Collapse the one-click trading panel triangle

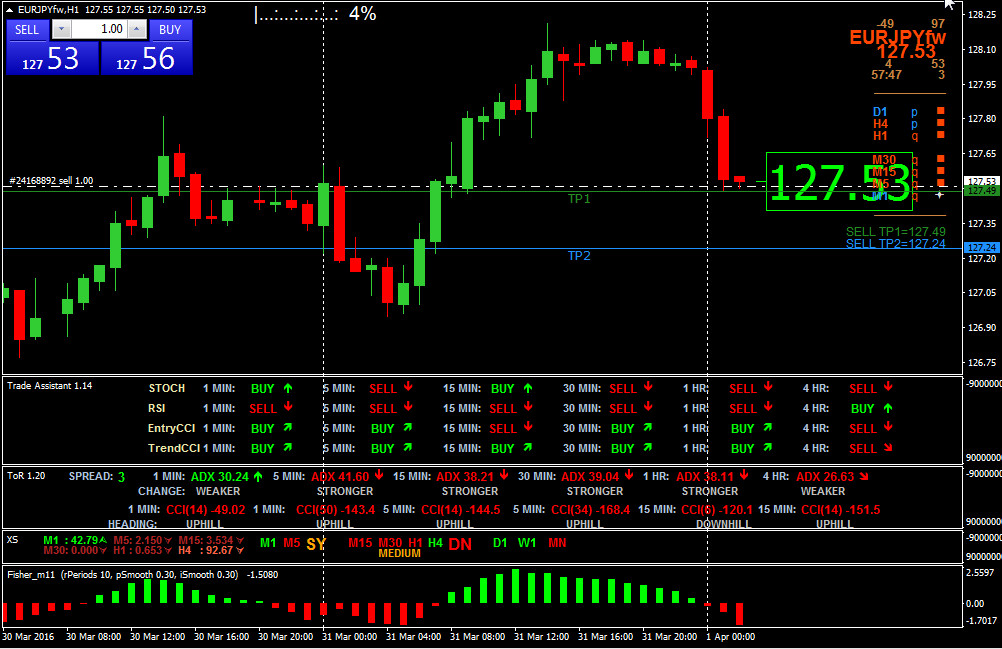10,10
